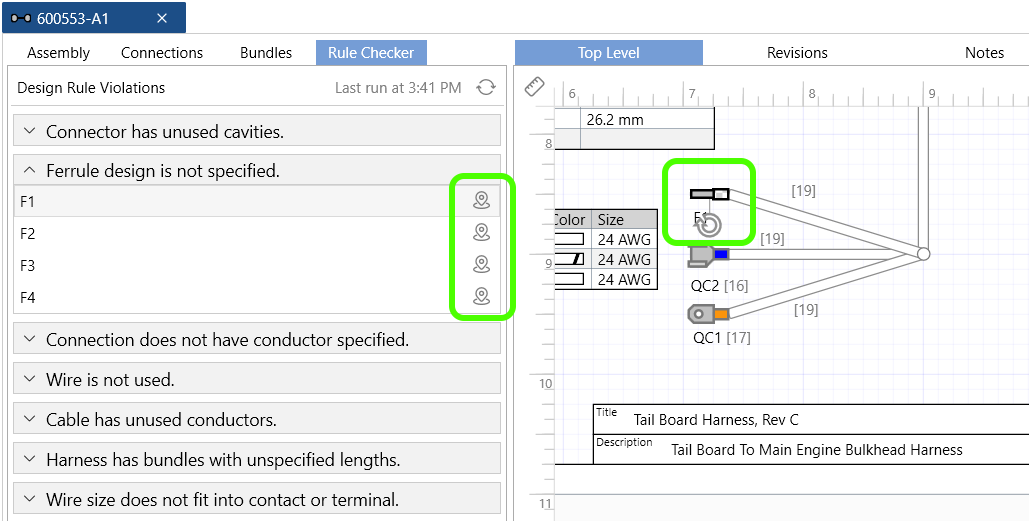1029x521 pixels.
Task: Click the [19] label on the QC1 bundle
Action: [x=806, y=309]
